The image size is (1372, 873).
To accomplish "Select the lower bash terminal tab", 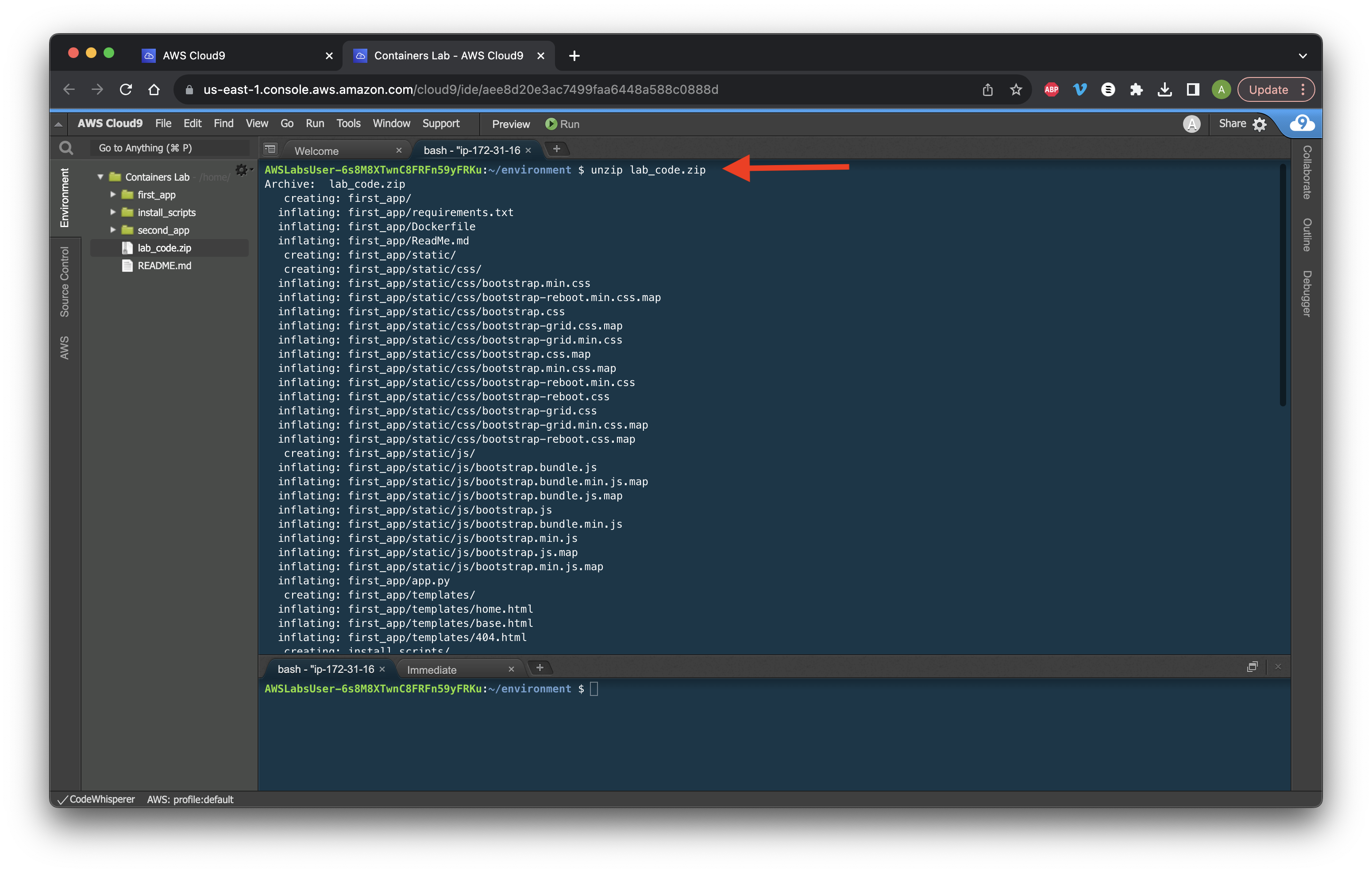I will pyautogui.click(x=325, y=669).
